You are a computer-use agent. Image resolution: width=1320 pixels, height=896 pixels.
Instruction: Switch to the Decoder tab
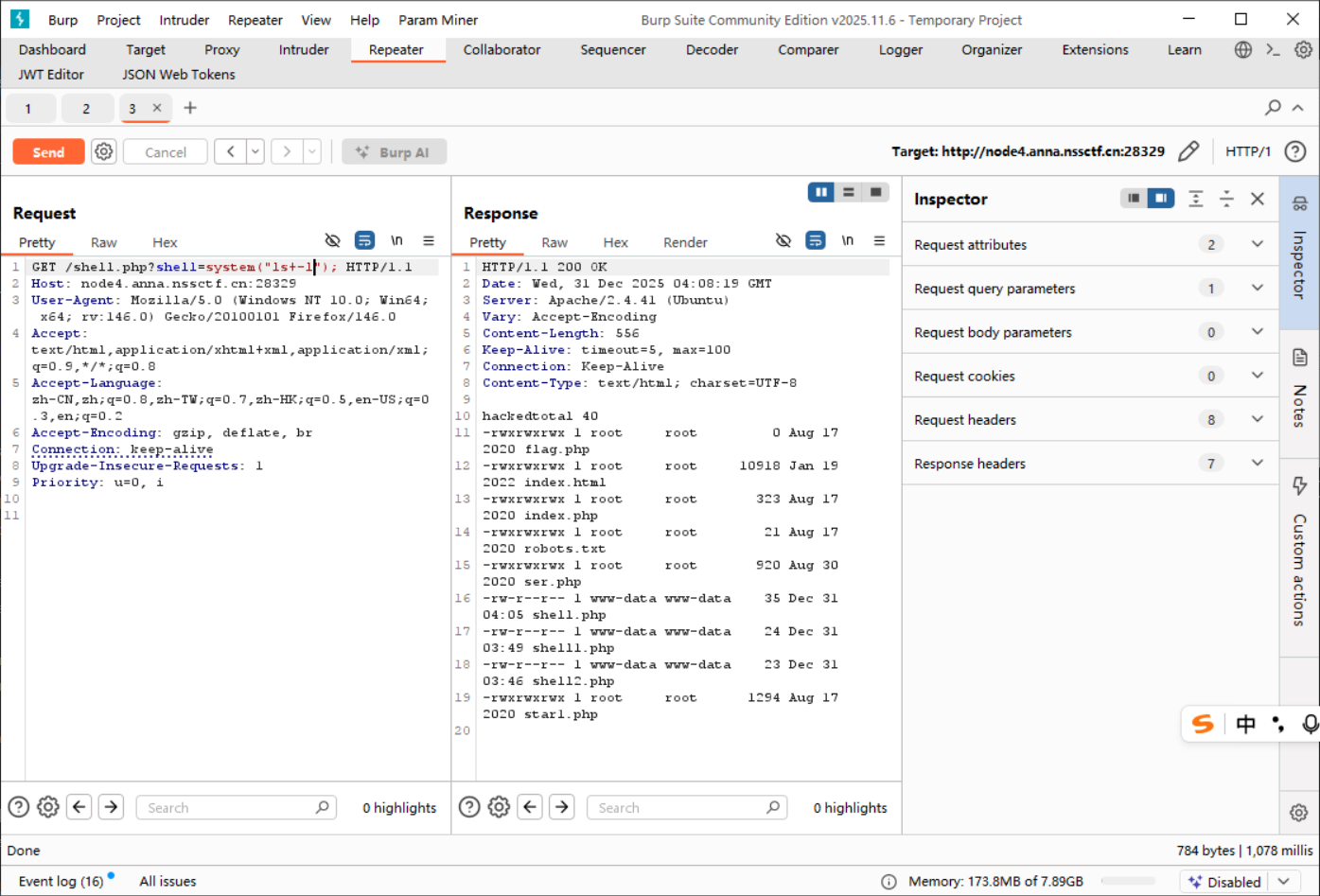[x=712, y=50]
